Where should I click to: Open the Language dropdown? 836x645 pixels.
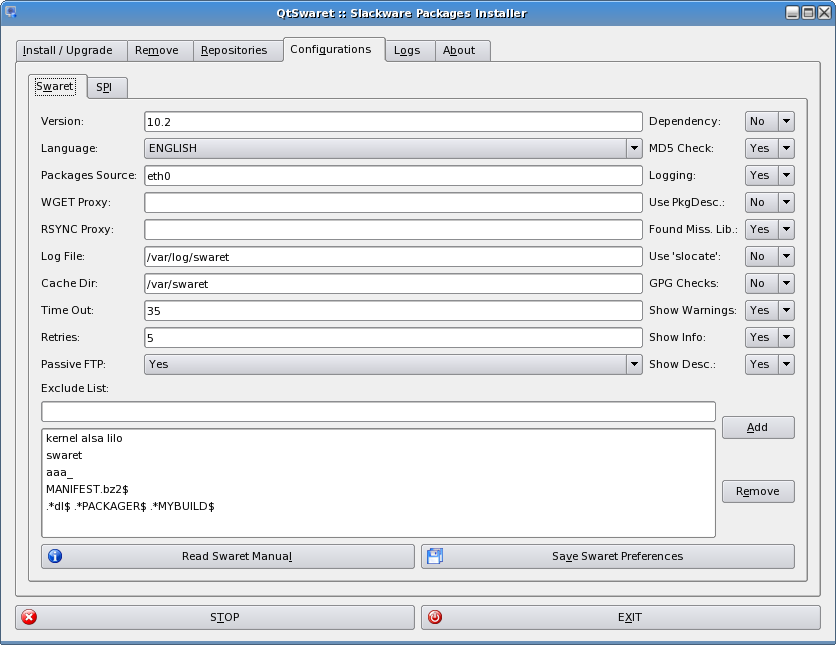393,148
